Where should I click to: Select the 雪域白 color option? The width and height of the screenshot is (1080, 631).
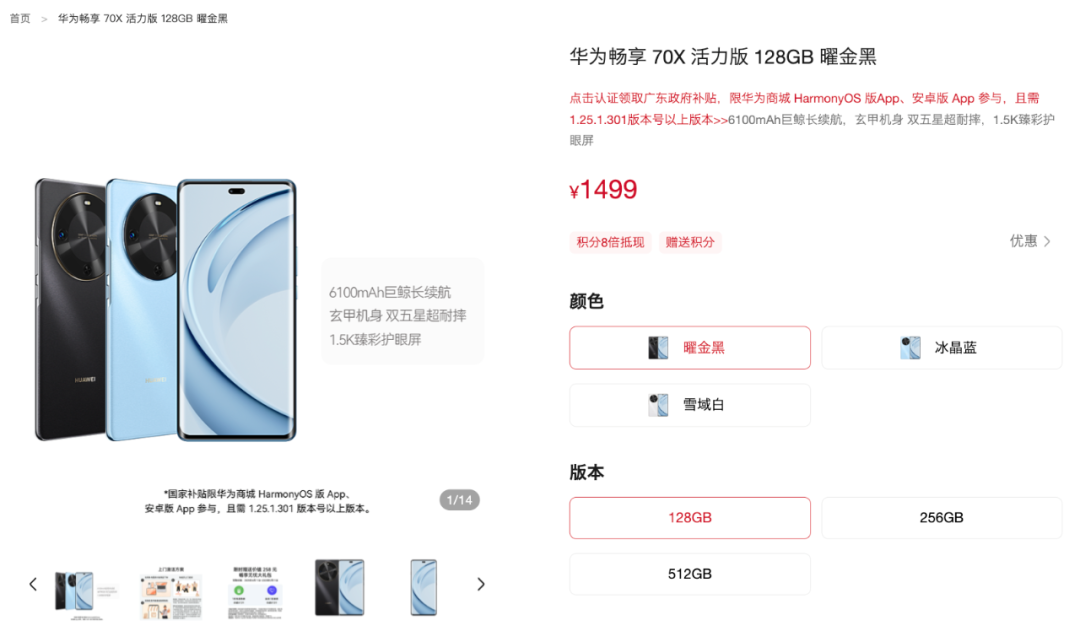[x=689, y=405]
